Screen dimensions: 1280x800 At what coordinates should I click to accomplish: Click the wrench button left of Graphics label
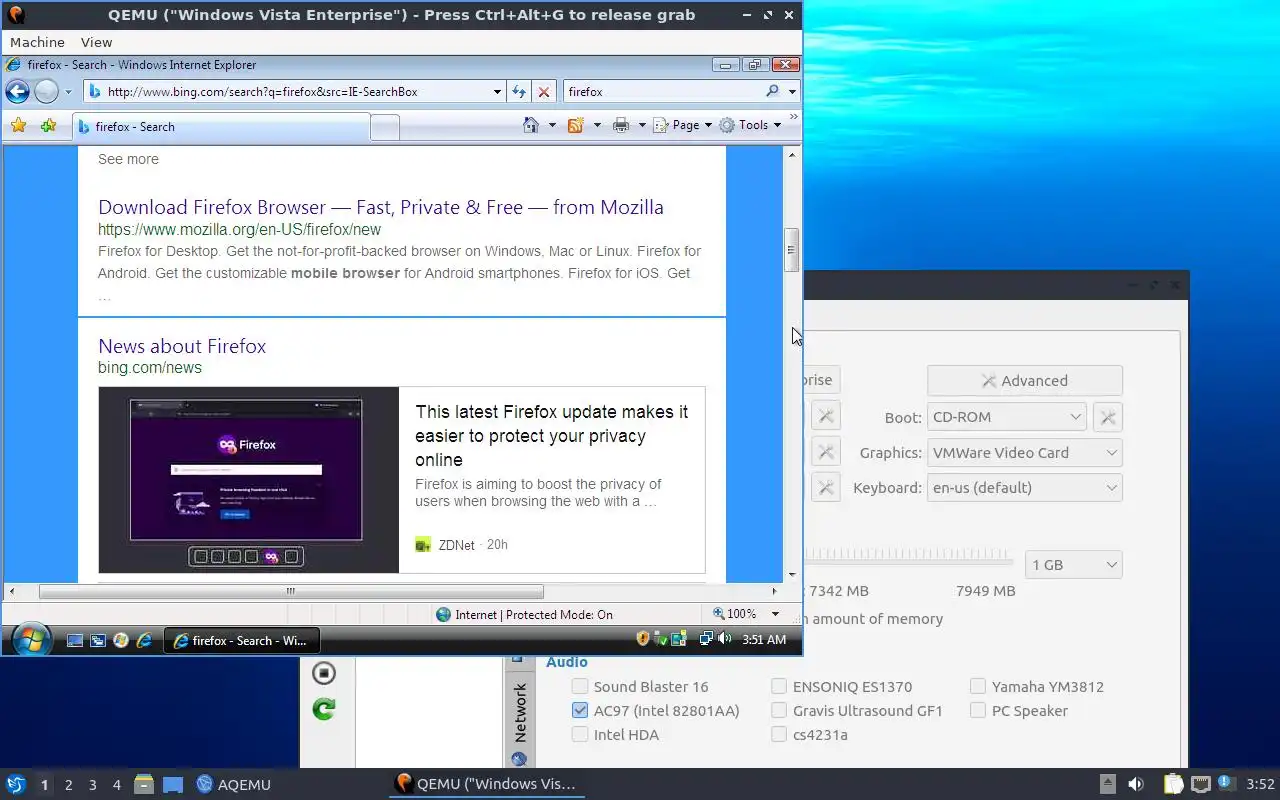(x=825, y=452)
